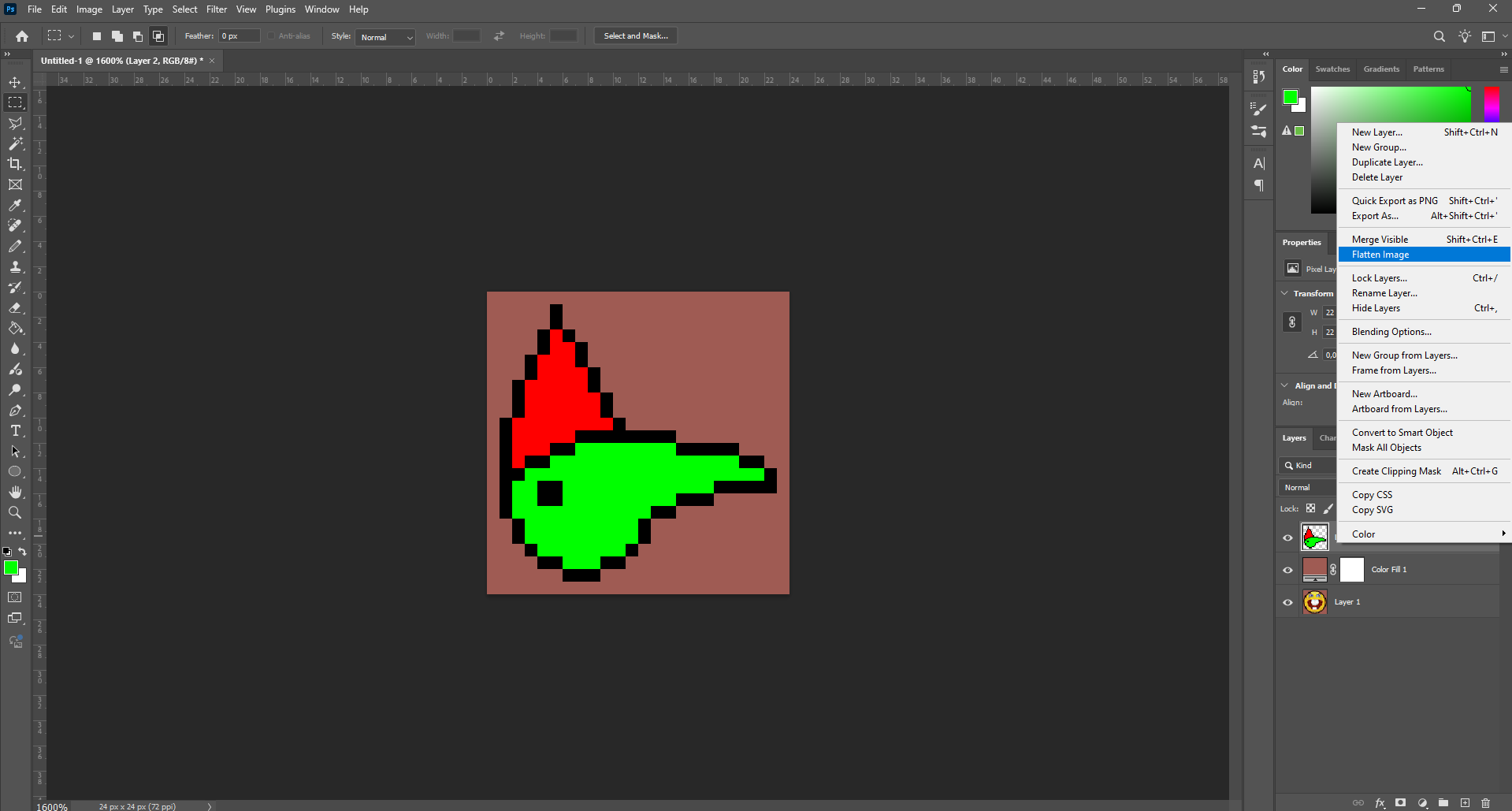Open the Style dropdown set to Normal
1512x811 pixels.
385,37
